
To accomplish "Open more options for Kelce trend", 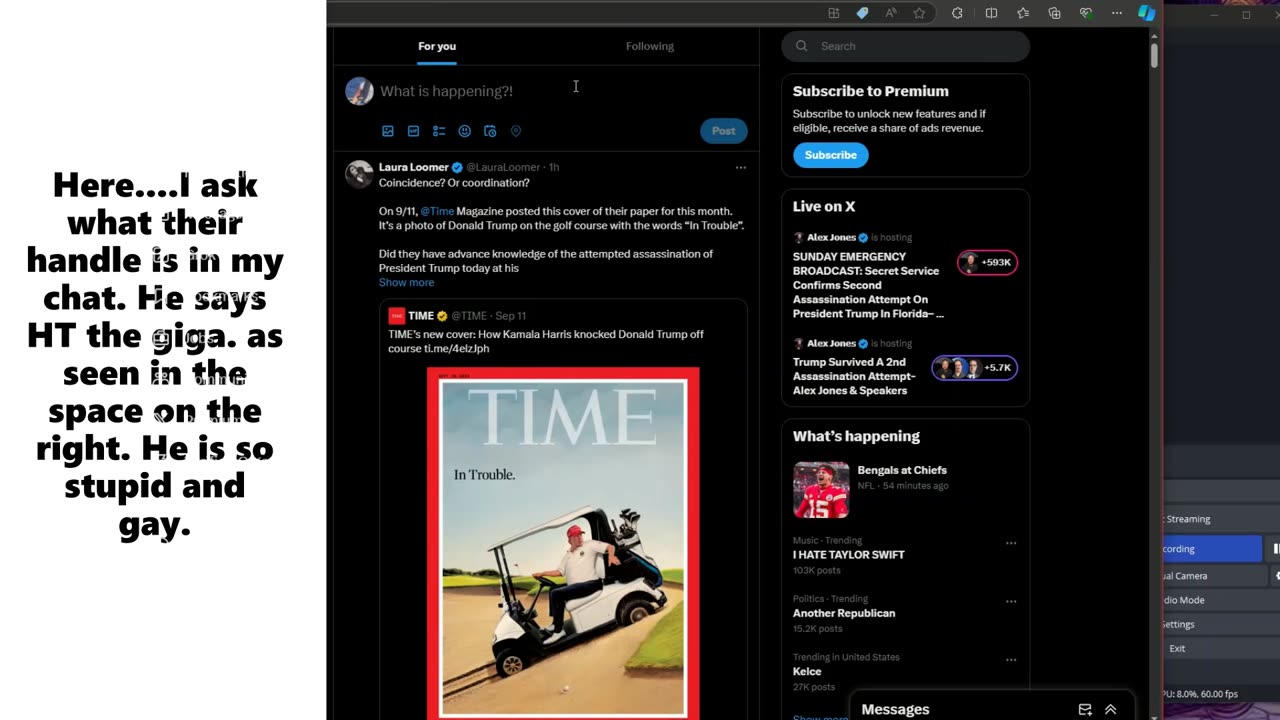I will point(1011,659).
